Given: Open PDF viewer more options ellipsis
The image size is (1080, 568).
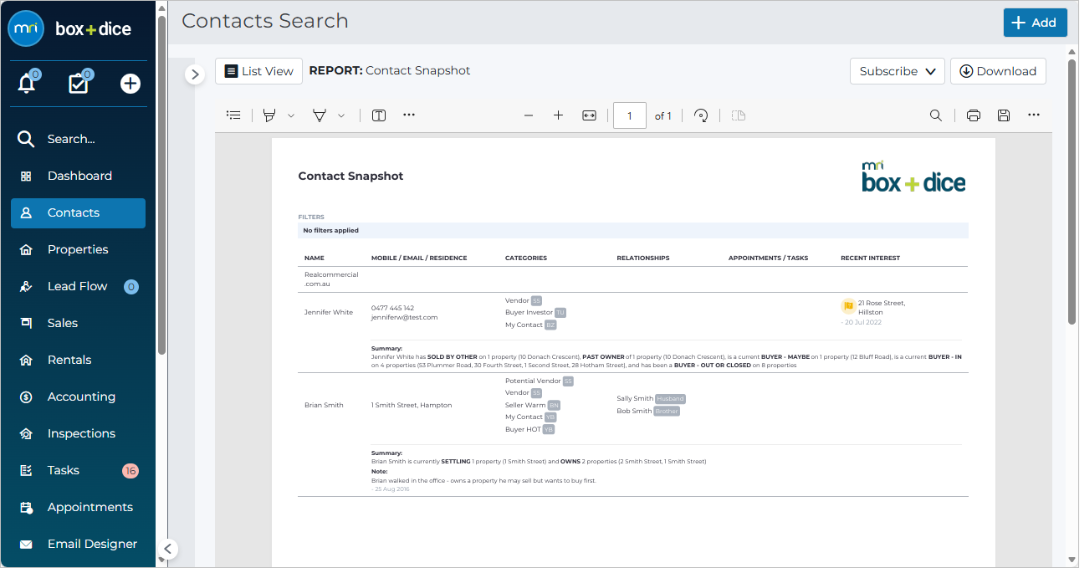Looking at the screenshot, I should coord(1034,115).
